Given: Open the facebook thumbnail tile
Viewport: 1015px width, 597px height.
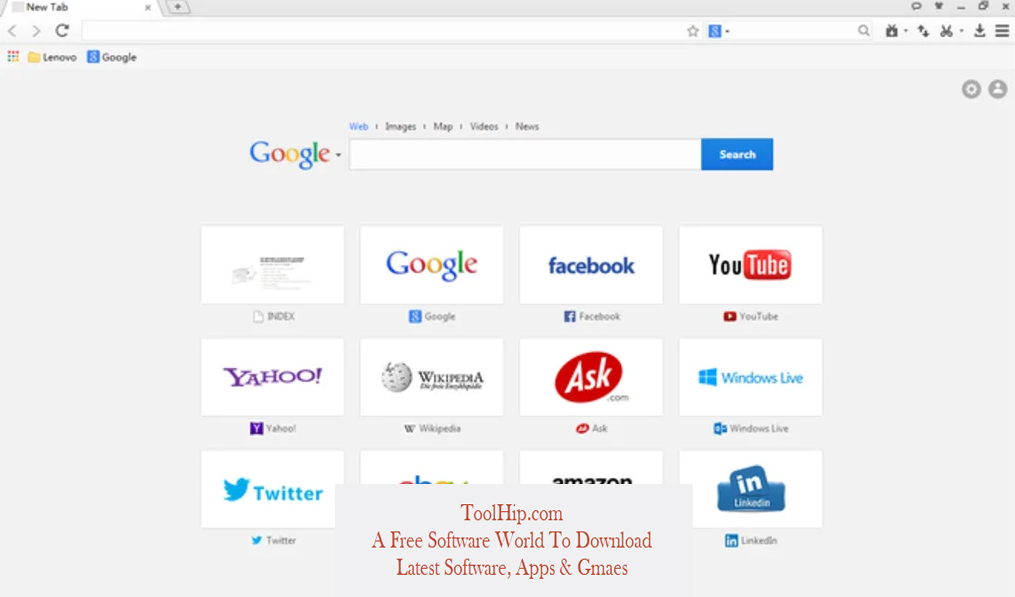Looking at the screenshot, I should pyautogui.click(x=591, y=264).
